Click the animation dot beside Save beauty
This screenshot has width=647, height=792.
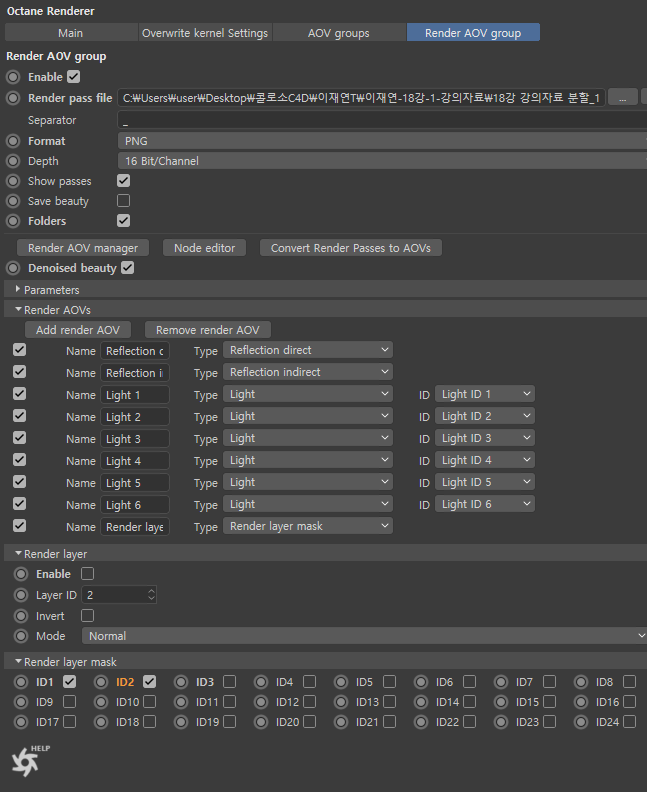(13, 201)
